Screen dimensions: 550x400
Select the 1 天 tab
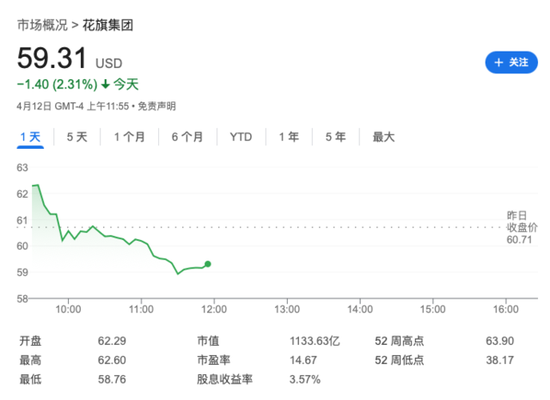(31, 137)
